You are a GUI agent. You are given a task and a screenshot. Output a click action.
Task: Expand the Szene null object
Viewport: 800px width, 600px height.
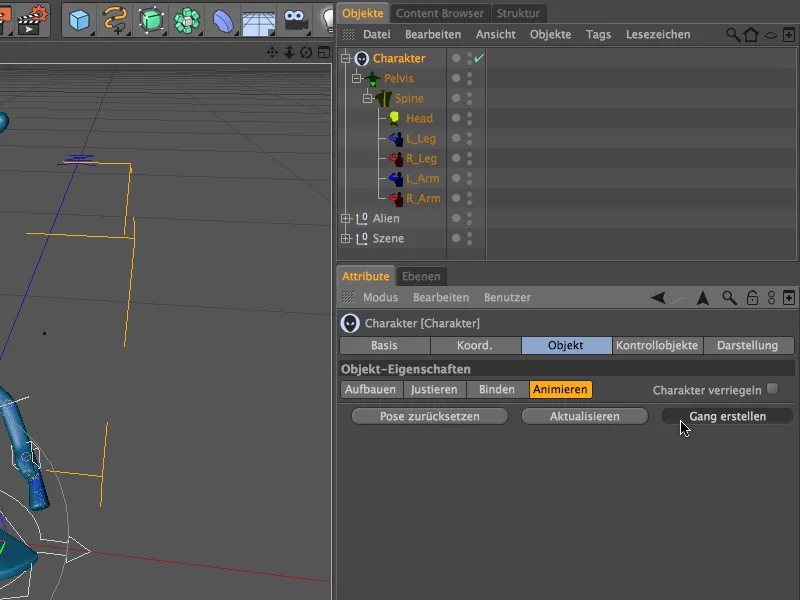pyautogui.click(x=346, y=238)
